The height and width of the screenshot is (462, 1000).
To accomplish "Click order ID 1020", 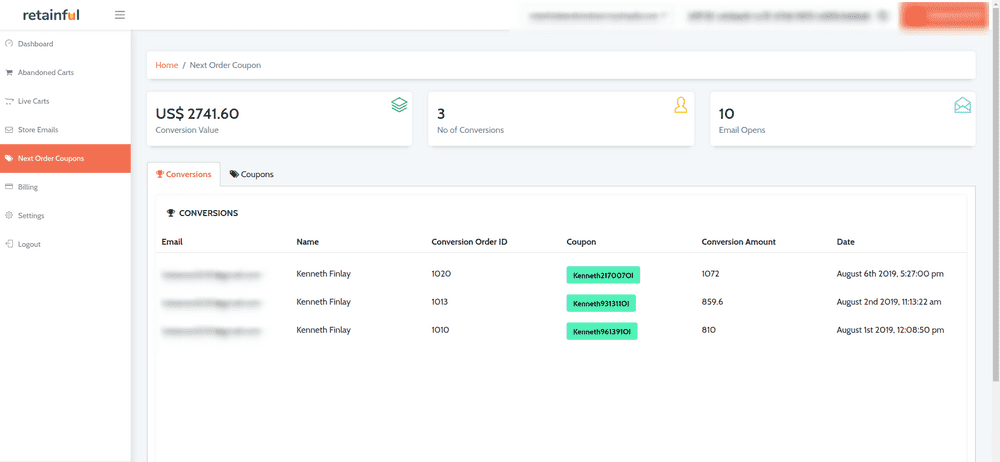I will [x=441, y=274].
